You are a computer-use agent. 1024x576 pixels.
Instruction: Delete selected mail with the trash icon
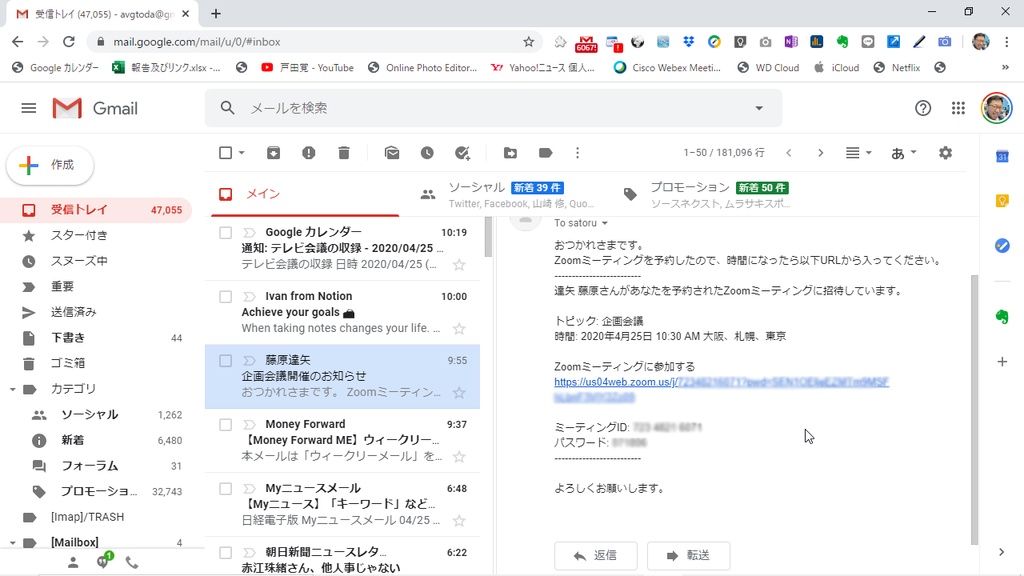click(344, 153)
